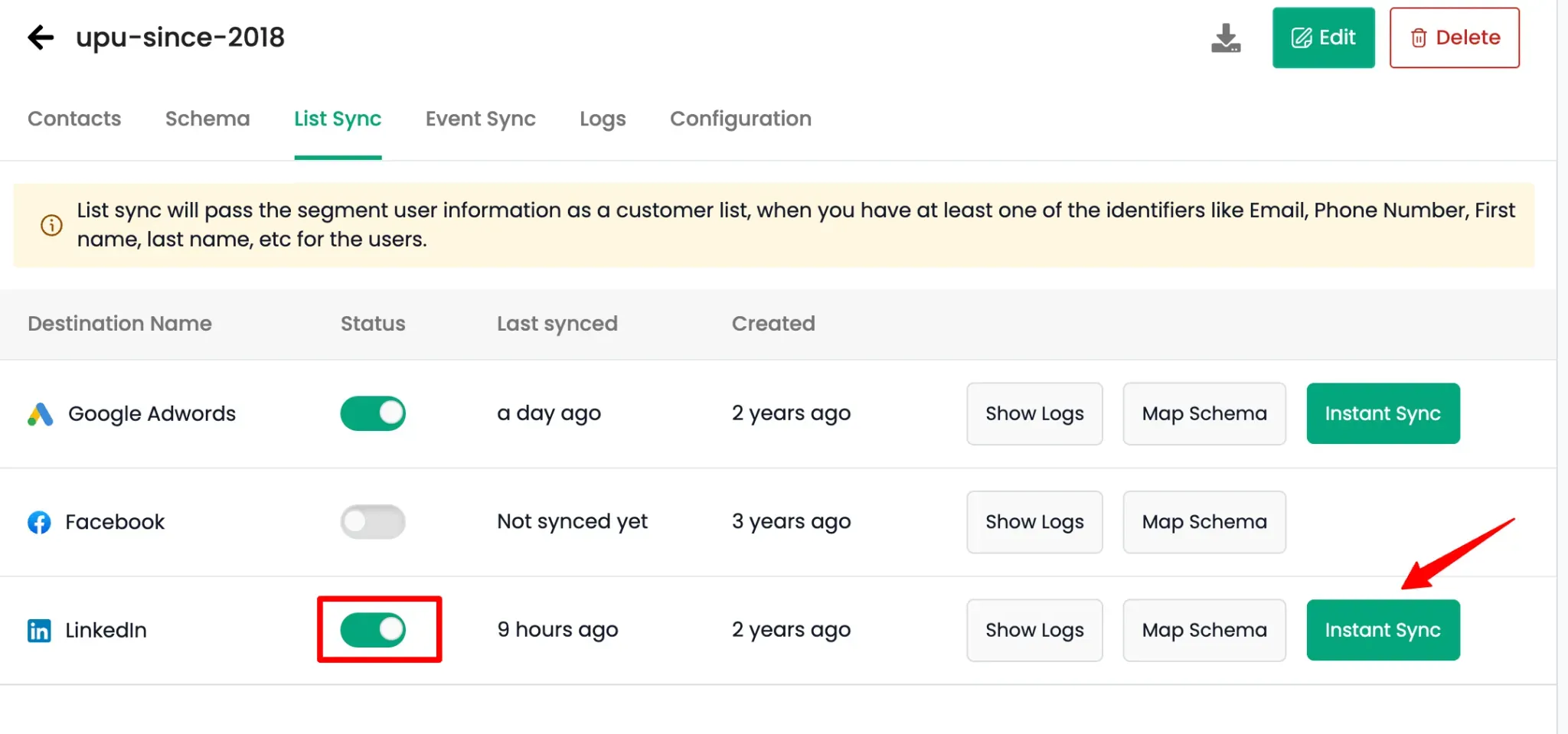Switch to the Logs tab

click(x=603, y=119)
